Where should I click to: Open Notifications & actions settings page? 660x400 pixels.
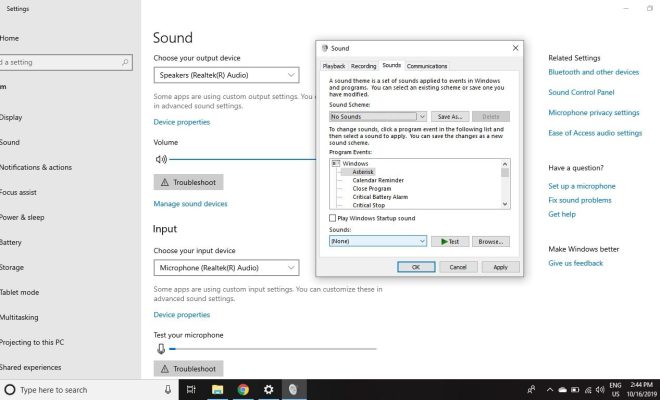(36, 167)
